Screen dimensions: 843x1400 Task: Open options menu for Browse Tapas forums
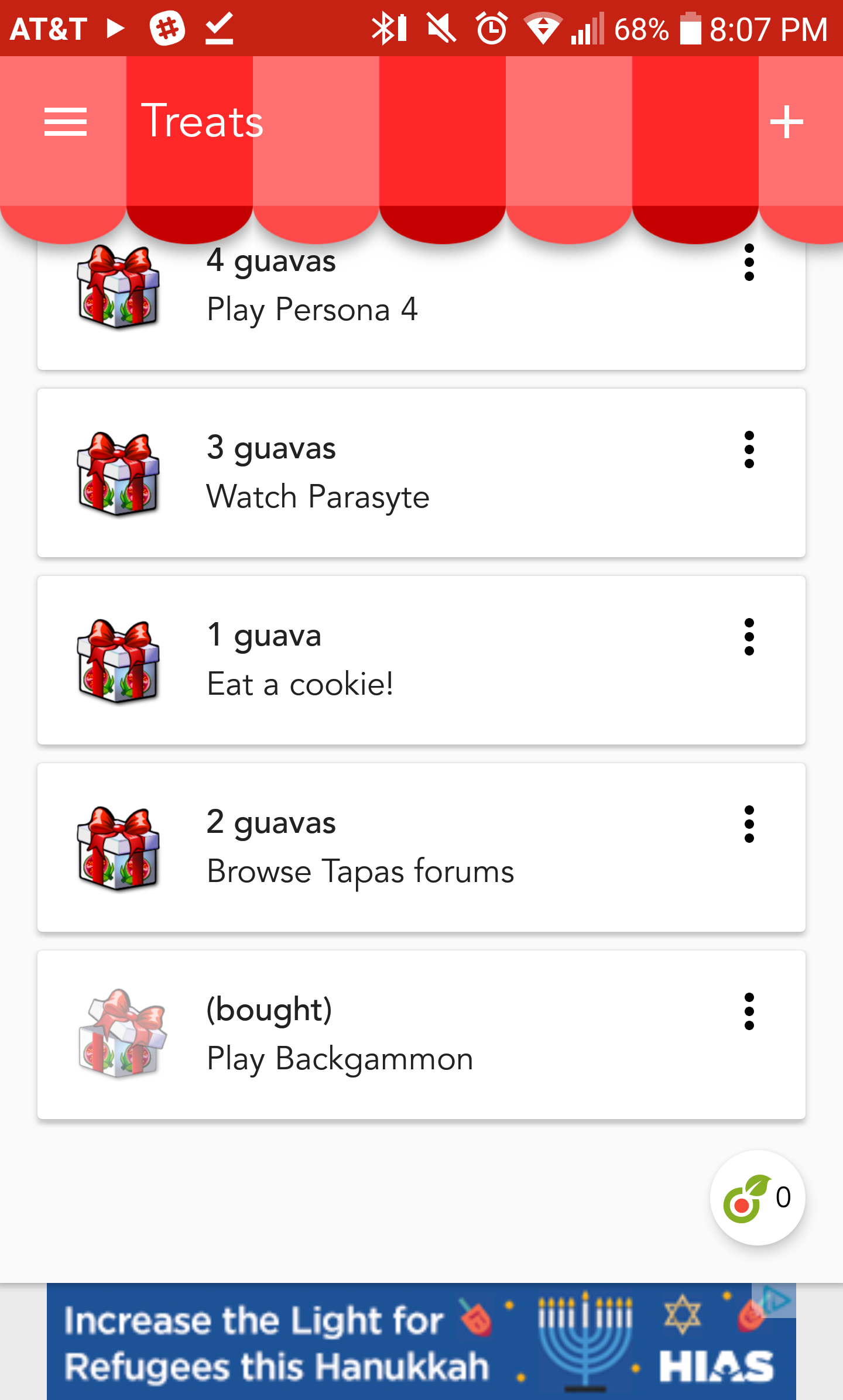749,824
